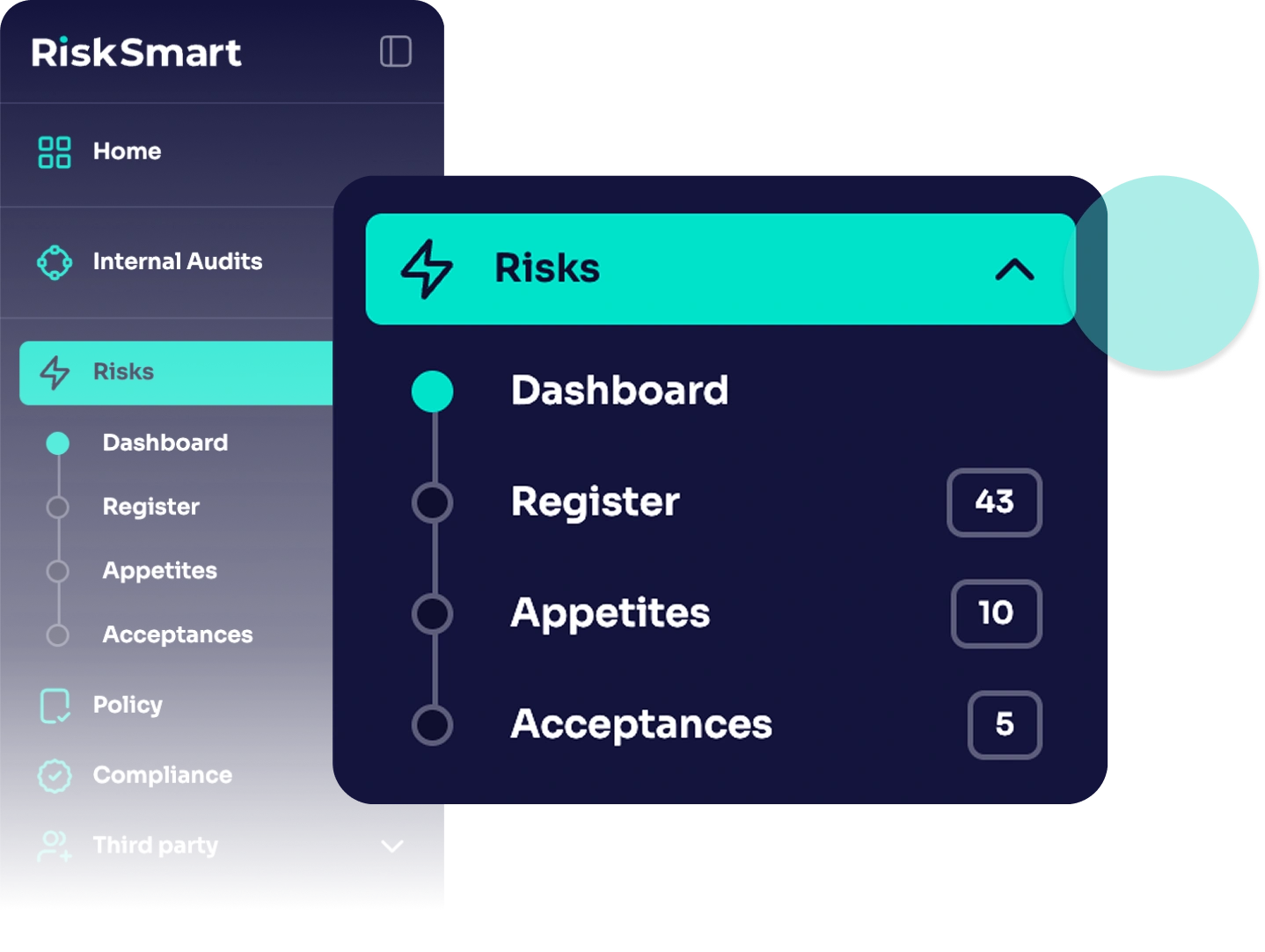Viewport: 1265px width, 952px height.
Task: Click the Compliance badge icon
Action: (55, 775)
